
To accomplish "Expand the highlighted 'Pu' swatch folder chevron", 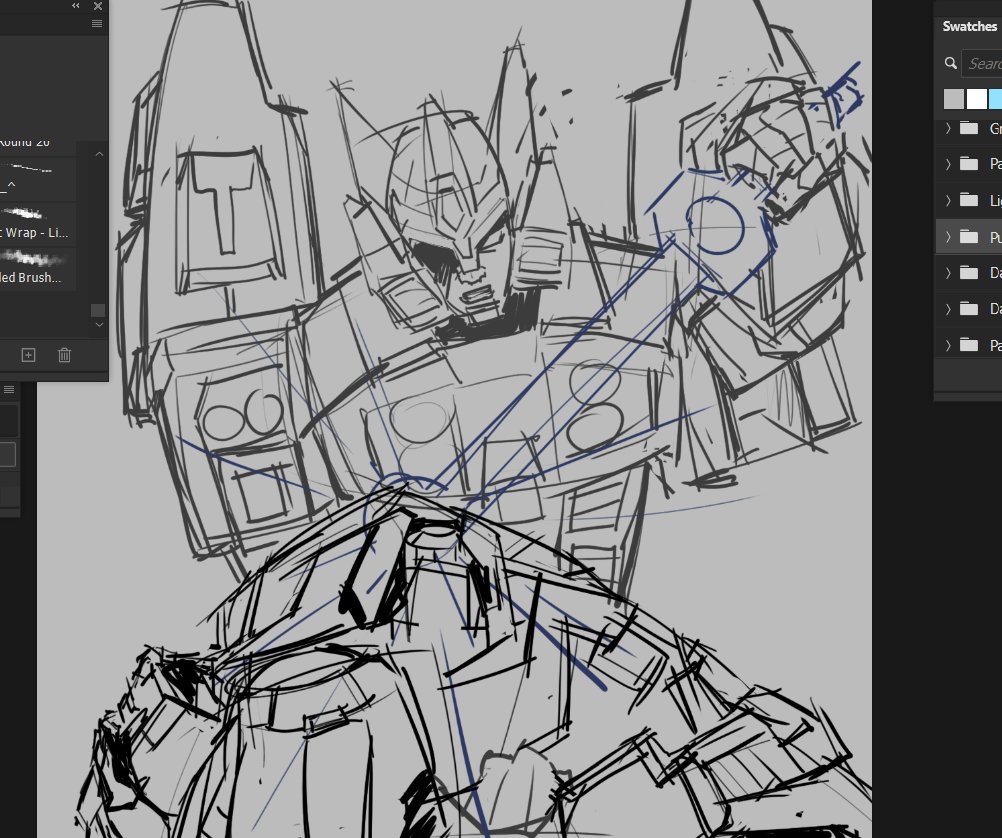I will [x=948, y=237].
